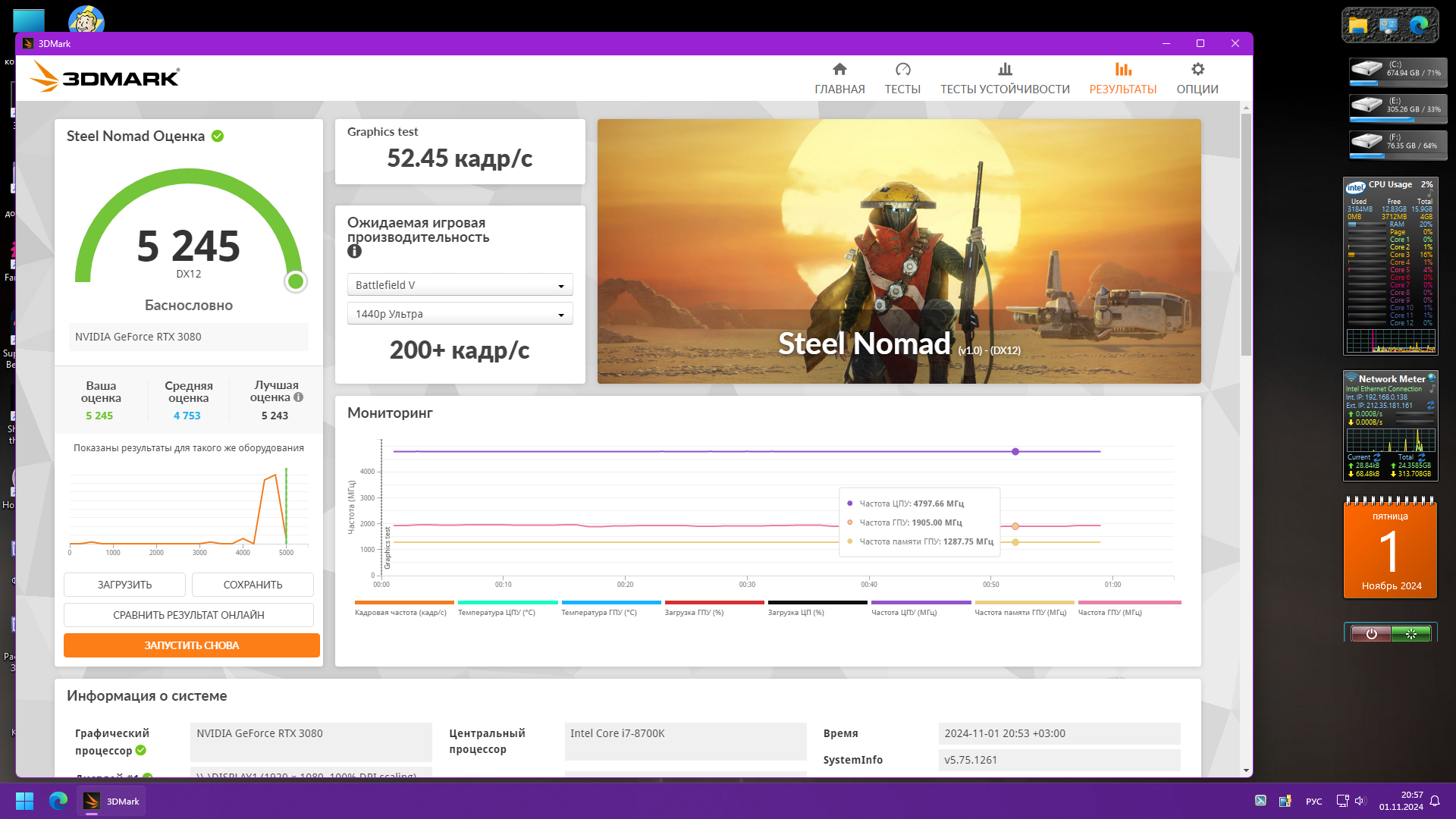Open the Options gear icon

(1197, 69)
